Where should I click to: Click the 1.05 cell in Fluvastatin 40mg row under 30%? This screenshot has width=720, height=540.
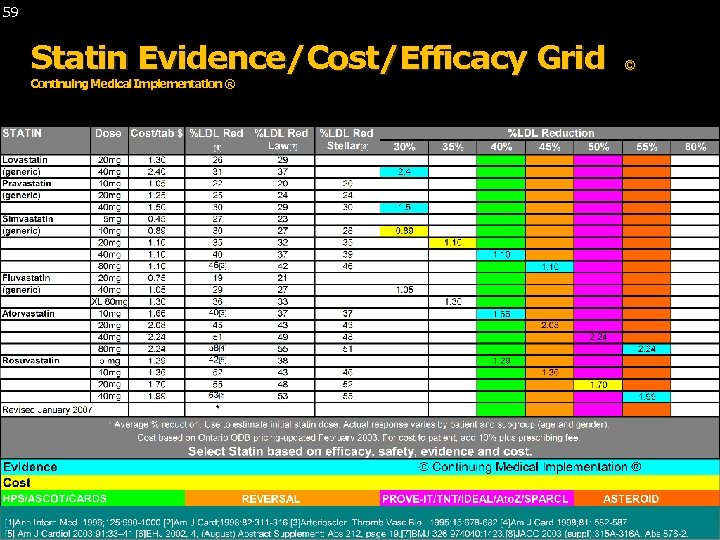click(404, 290)
